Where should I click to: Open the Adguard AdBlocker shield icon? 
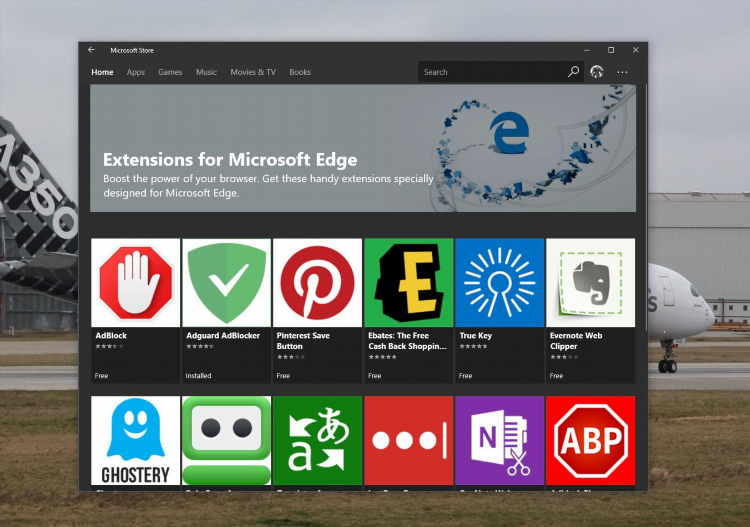tap(227, 283)
